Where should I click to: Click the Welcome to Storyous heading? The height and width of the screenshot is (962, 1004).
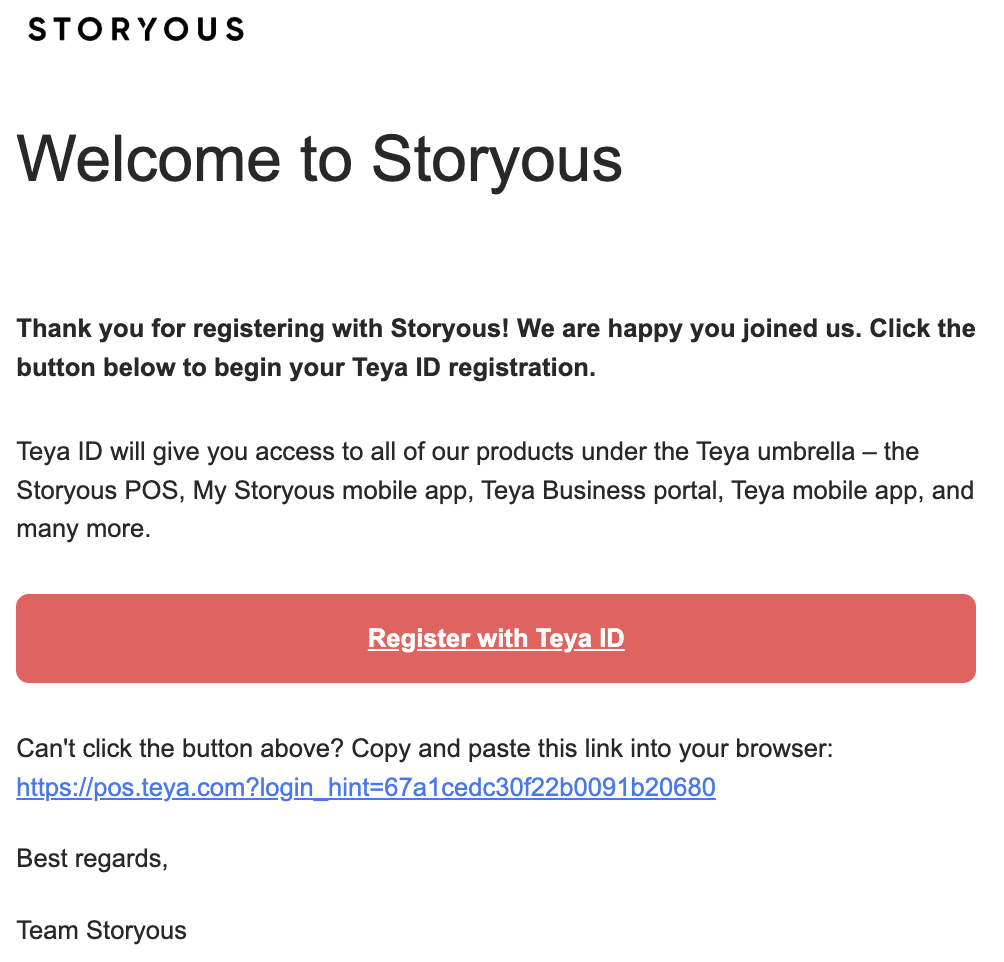pos(319,159)
